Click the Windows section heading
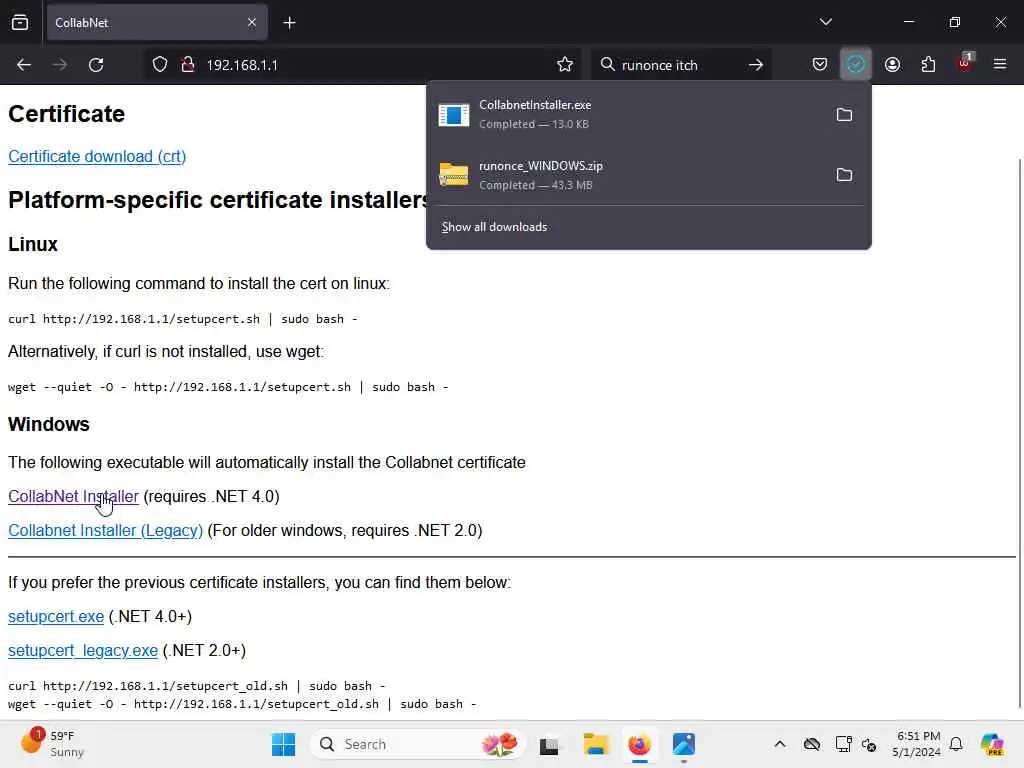Viewport: 1024px width, 768px height. click(48, 424)
